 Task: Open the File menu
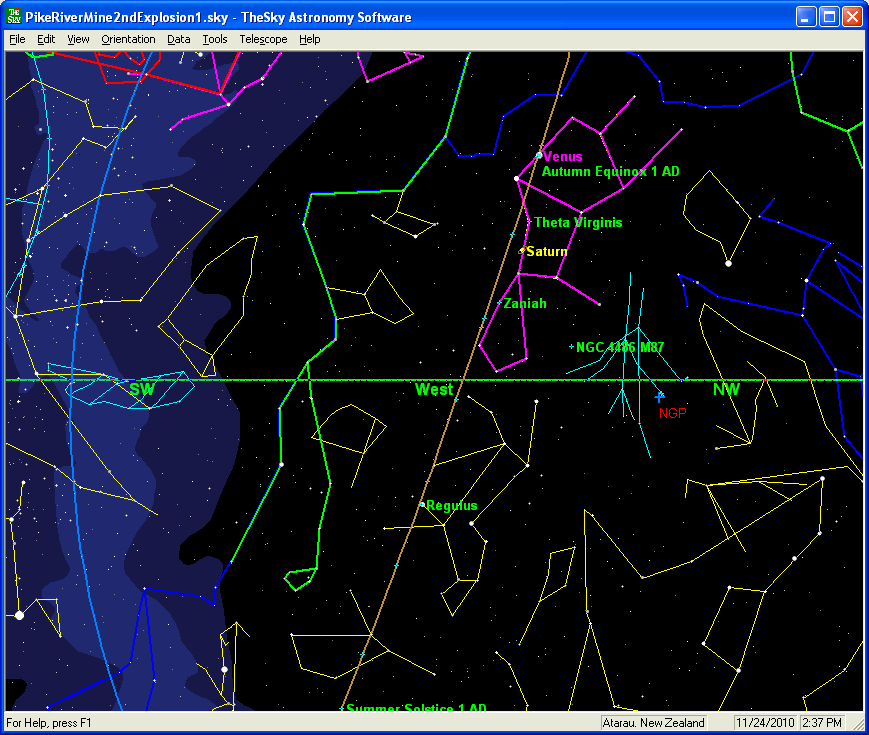17,39
